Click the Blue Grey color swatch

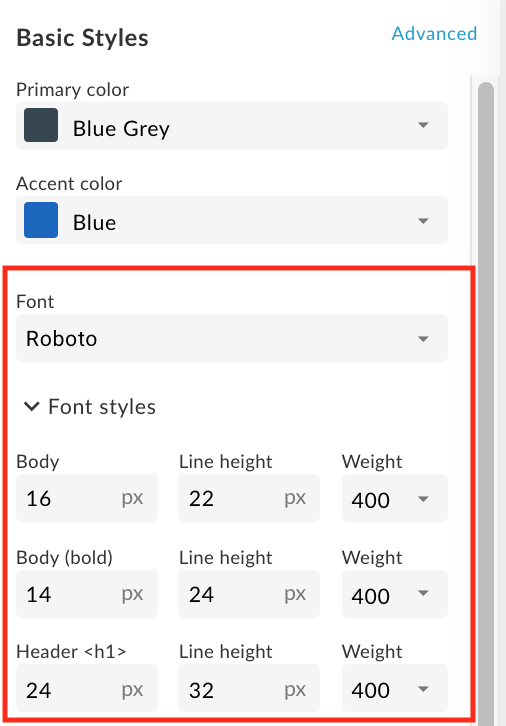click(x=41, y=125)
